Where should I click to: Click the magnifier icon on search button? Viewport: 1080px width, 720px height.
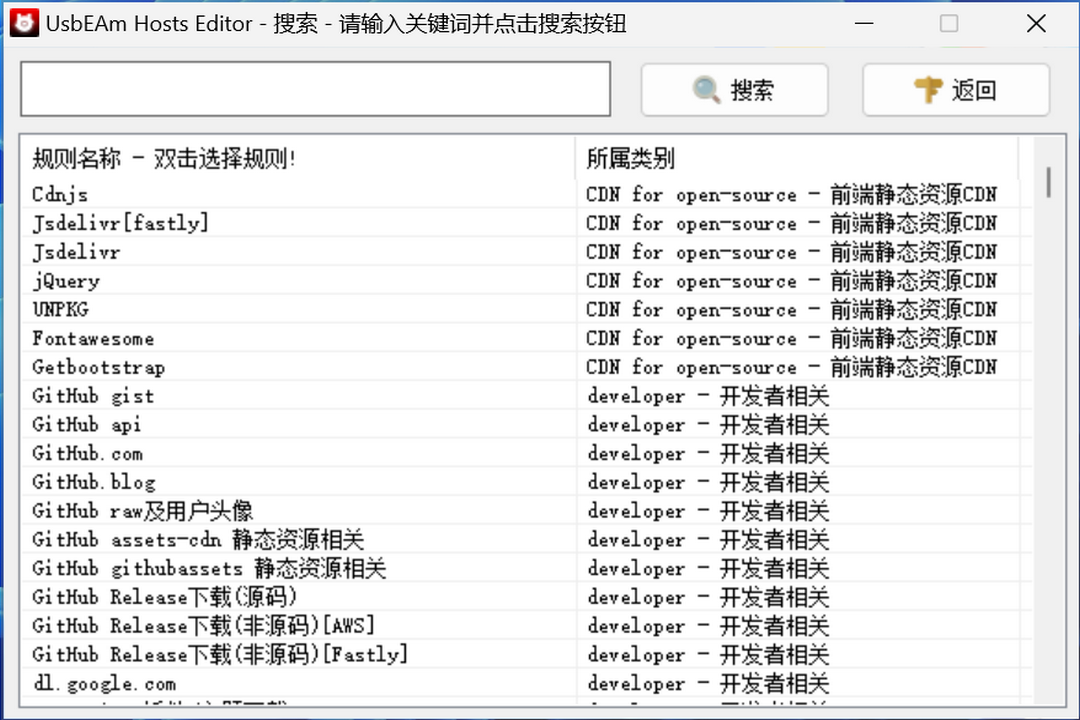[706, 90]
